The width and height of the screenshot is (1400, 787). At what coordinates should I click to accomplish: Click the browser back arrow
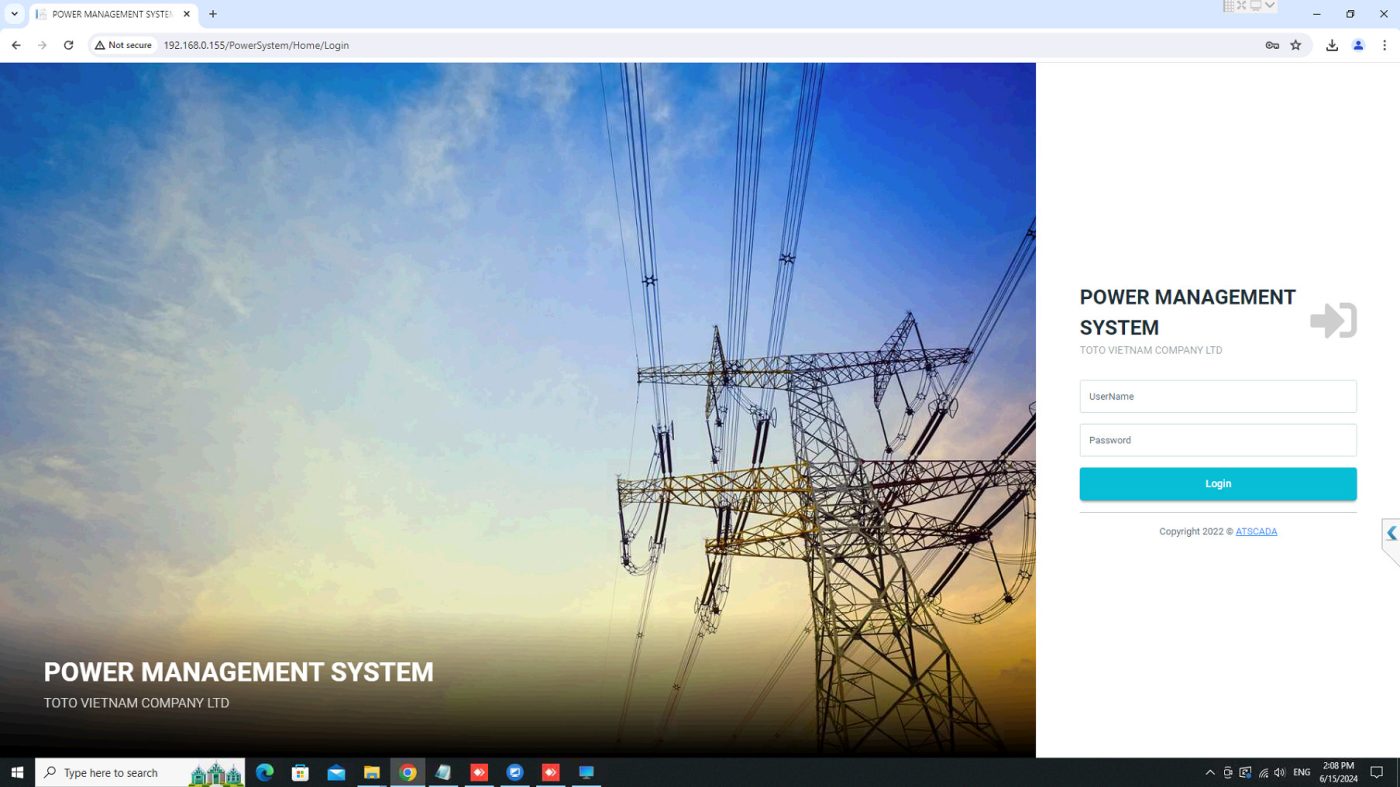pyautogui.click(x=16, y=45)
